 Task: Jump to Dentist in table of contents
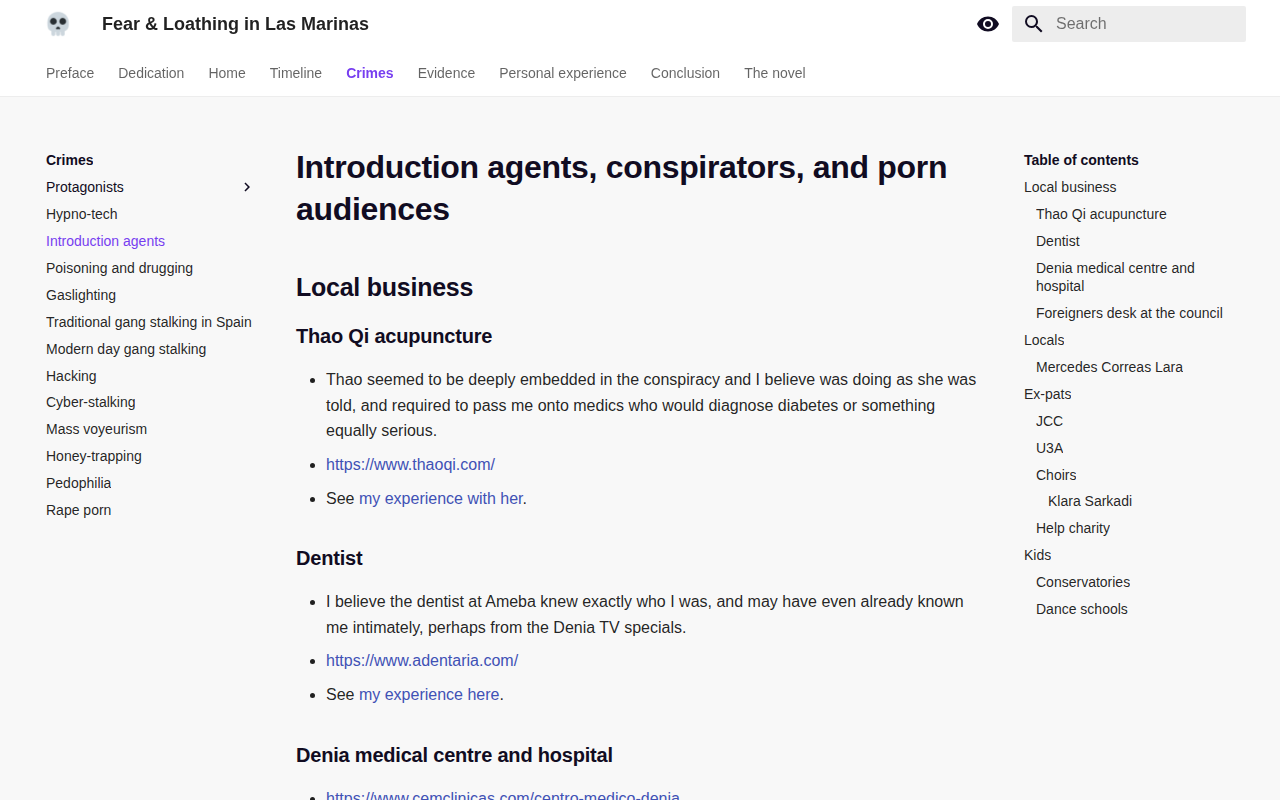[1058, 241]
